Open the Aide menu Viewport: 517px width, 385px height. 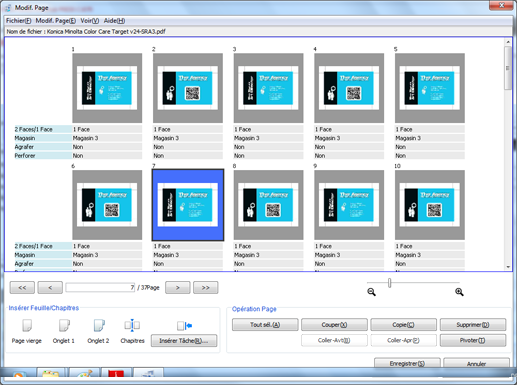click(114, 21)
